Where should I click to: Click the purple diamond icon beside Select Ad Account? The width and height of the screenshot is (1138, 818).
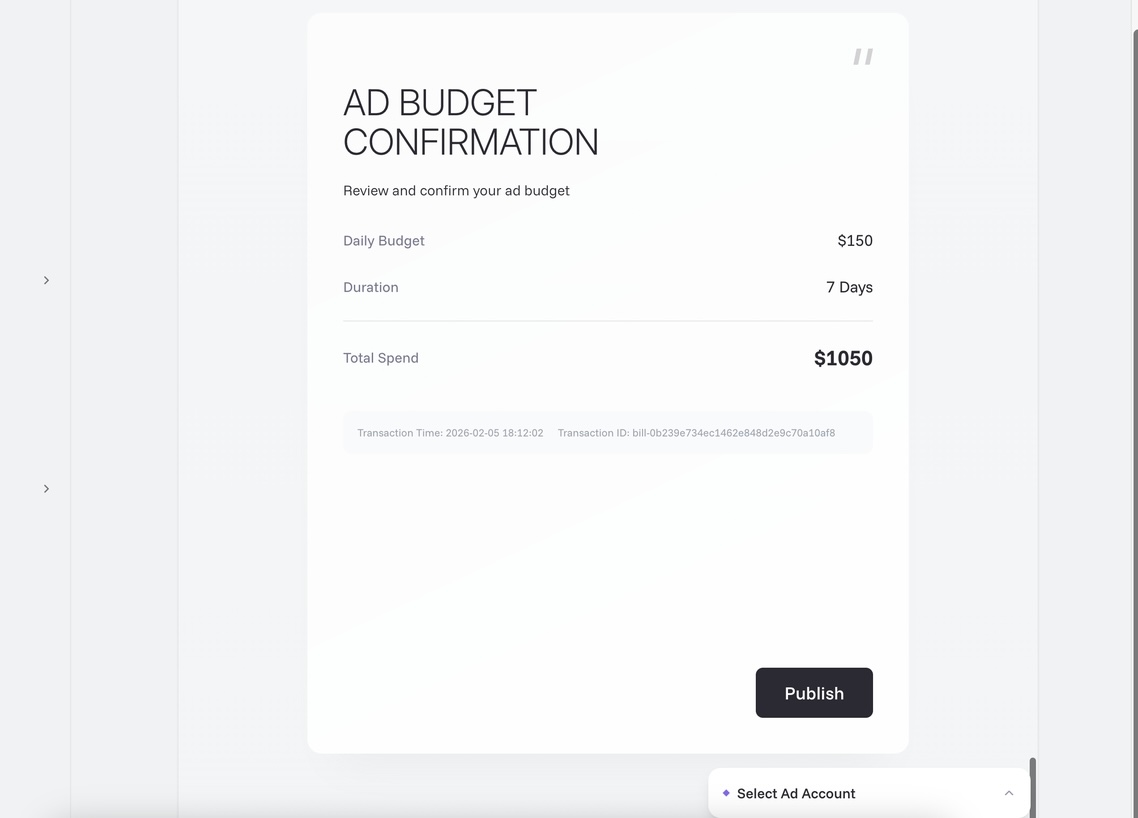(x=726, y=793)
